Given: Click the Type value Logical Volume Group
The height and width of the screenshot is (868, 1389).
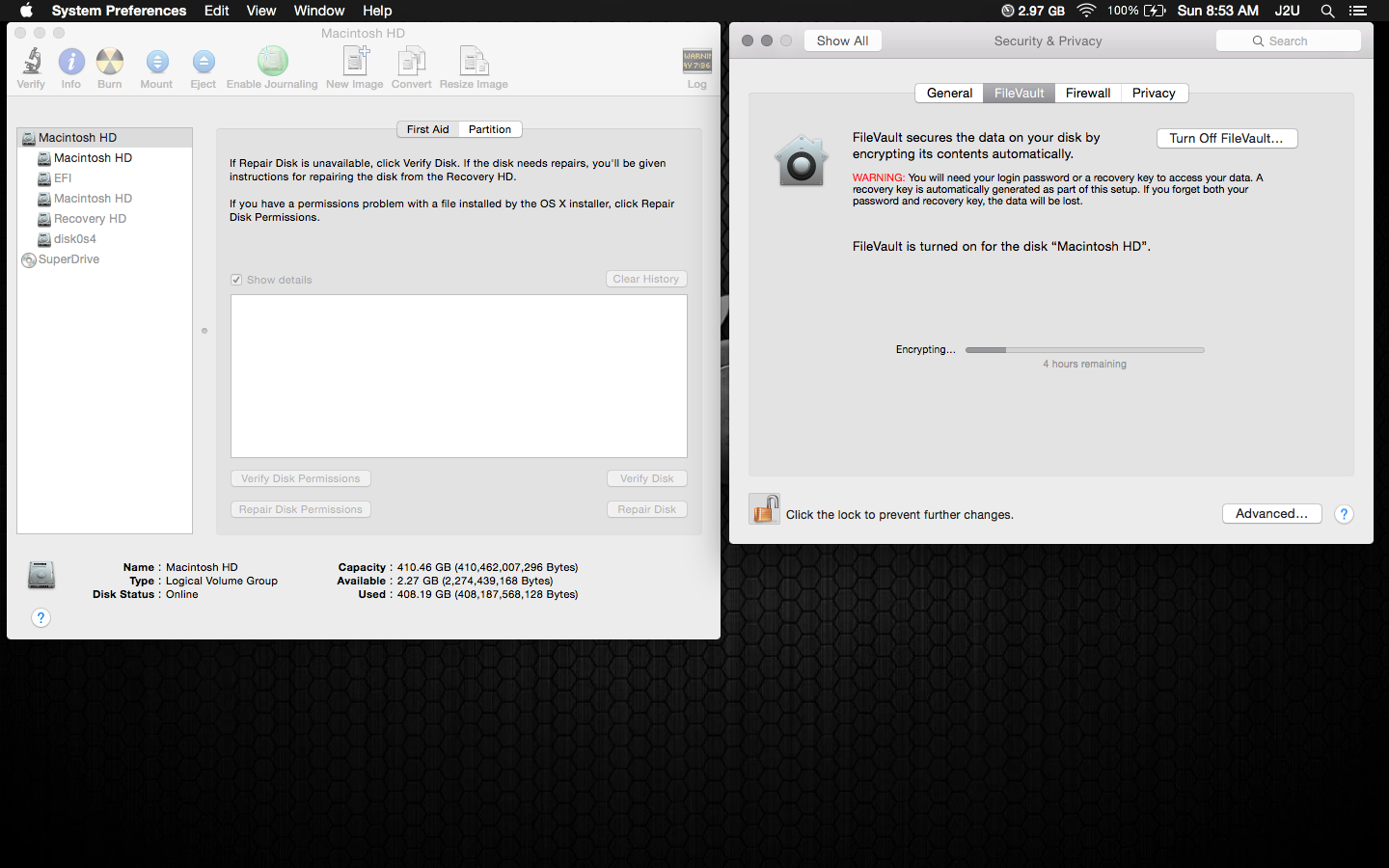Looking at the screenshot, I should click(x=222, y=582).
